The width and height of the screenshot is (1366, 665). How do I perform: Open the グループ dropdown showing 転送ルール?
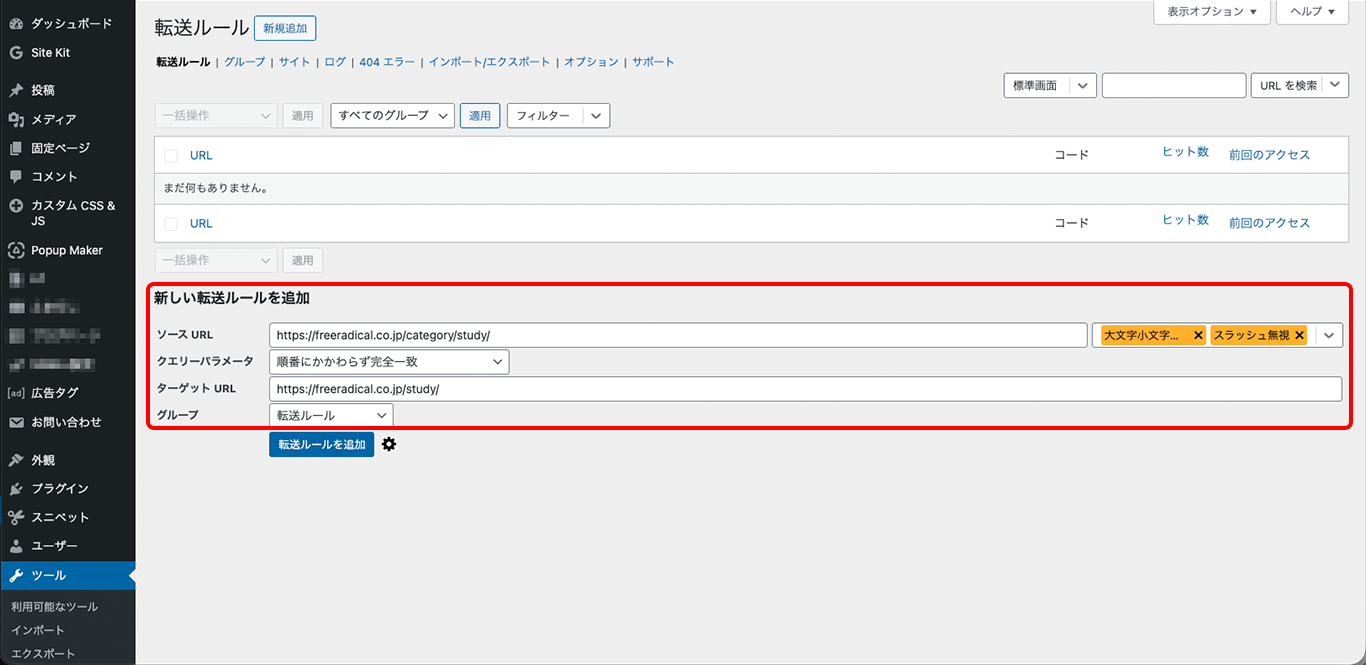click(x=330, y=415)
